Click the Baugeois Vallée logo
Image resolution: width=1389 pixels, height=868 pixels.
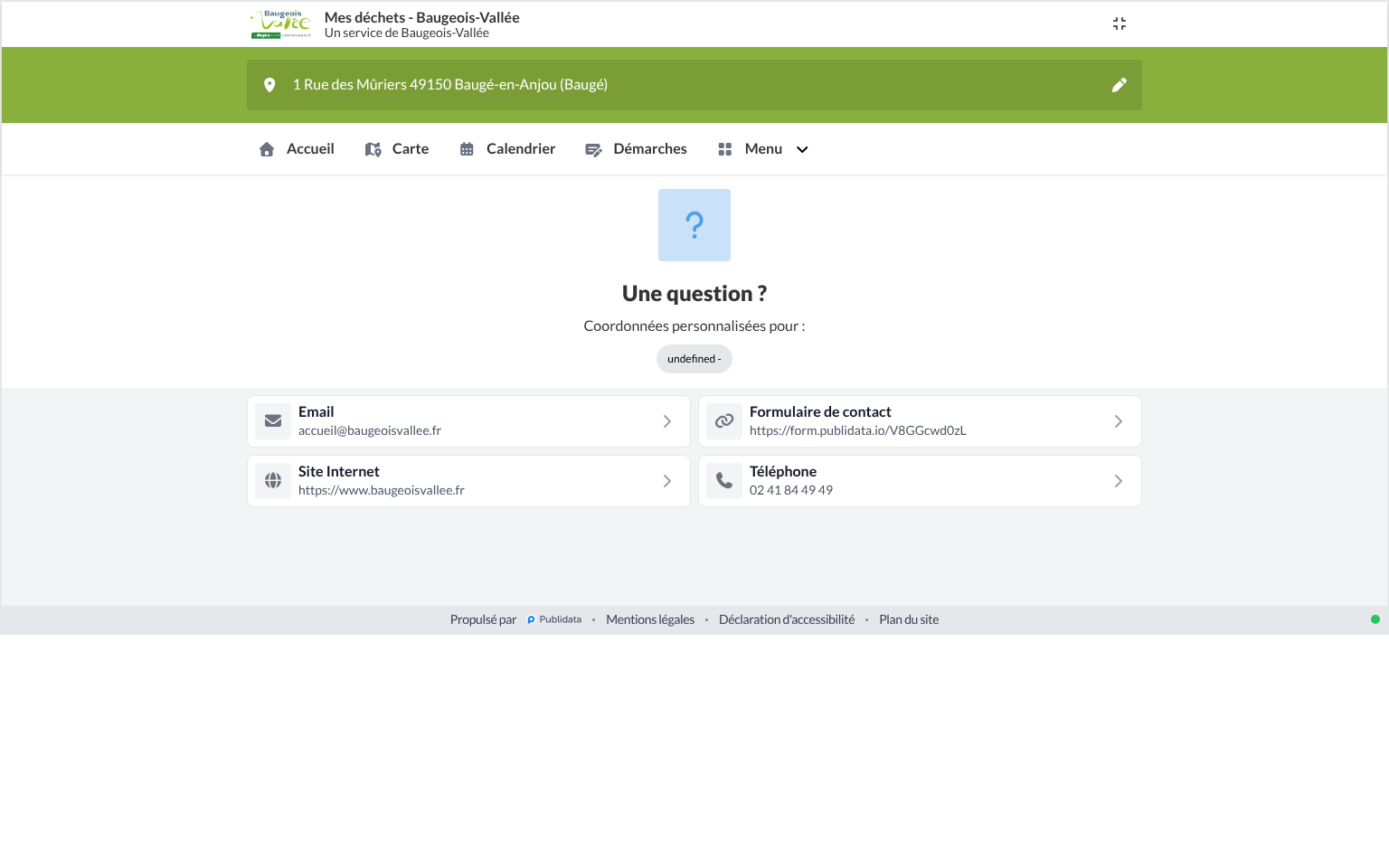point(281,24)
